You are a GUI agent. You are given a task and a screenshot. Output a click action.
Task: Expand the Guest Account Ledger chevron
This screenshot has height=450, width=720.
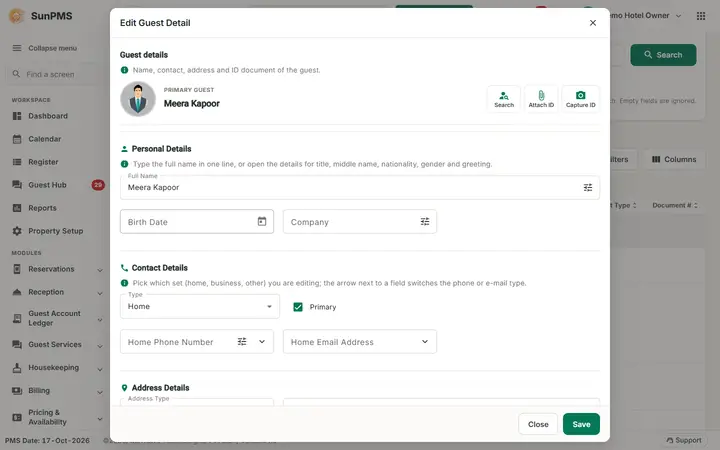(100, 319)
